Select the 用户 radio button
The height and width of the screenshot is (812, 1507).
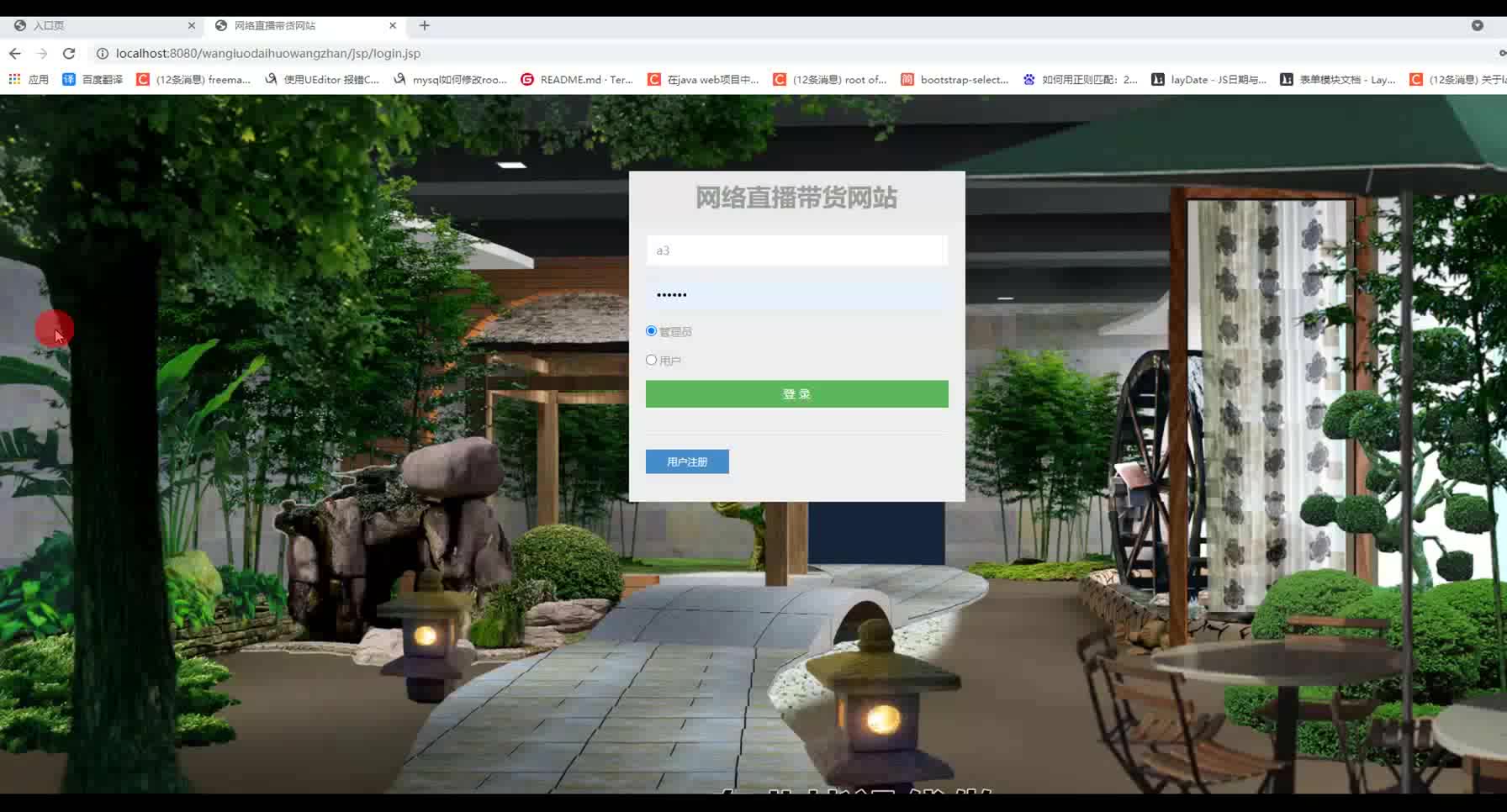click(x=651, y=360)
